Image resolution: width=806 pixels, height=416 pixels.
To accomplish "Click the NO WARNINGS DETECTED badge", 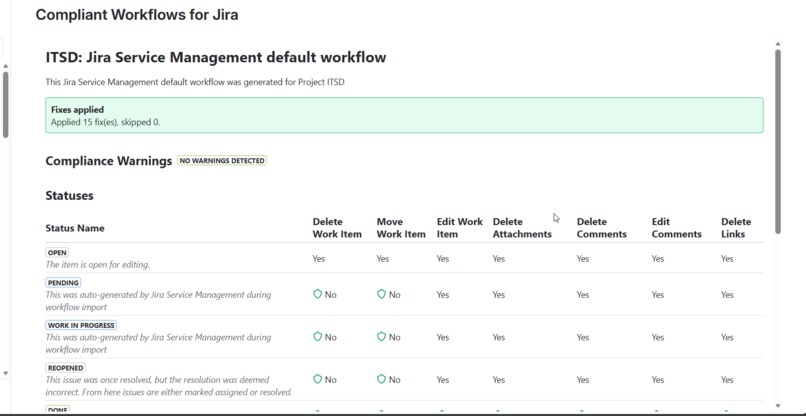I will (222, 161).
